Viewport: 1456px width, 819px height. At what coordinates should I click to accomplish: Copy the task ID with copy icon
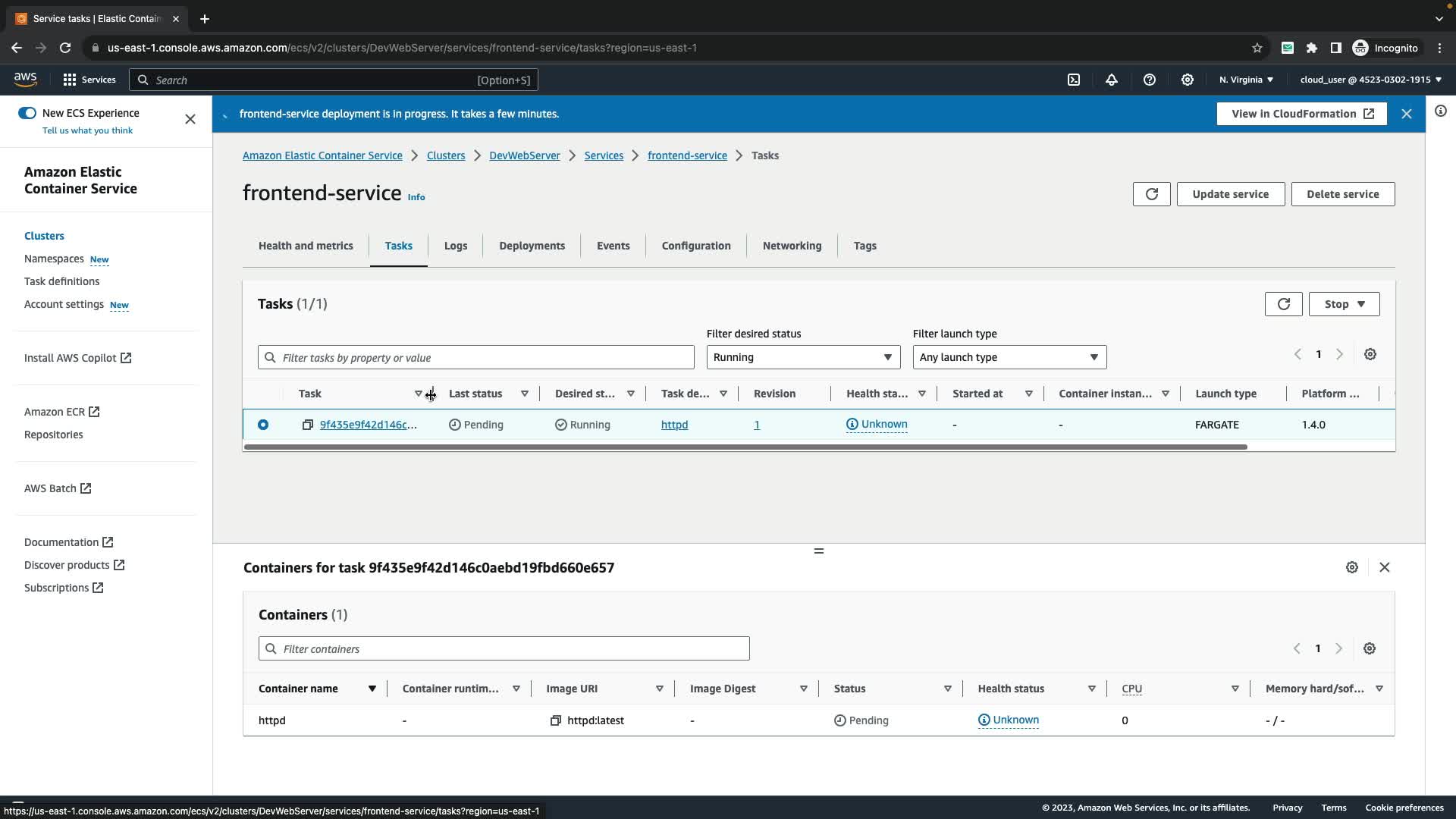[x=307, y=425]
